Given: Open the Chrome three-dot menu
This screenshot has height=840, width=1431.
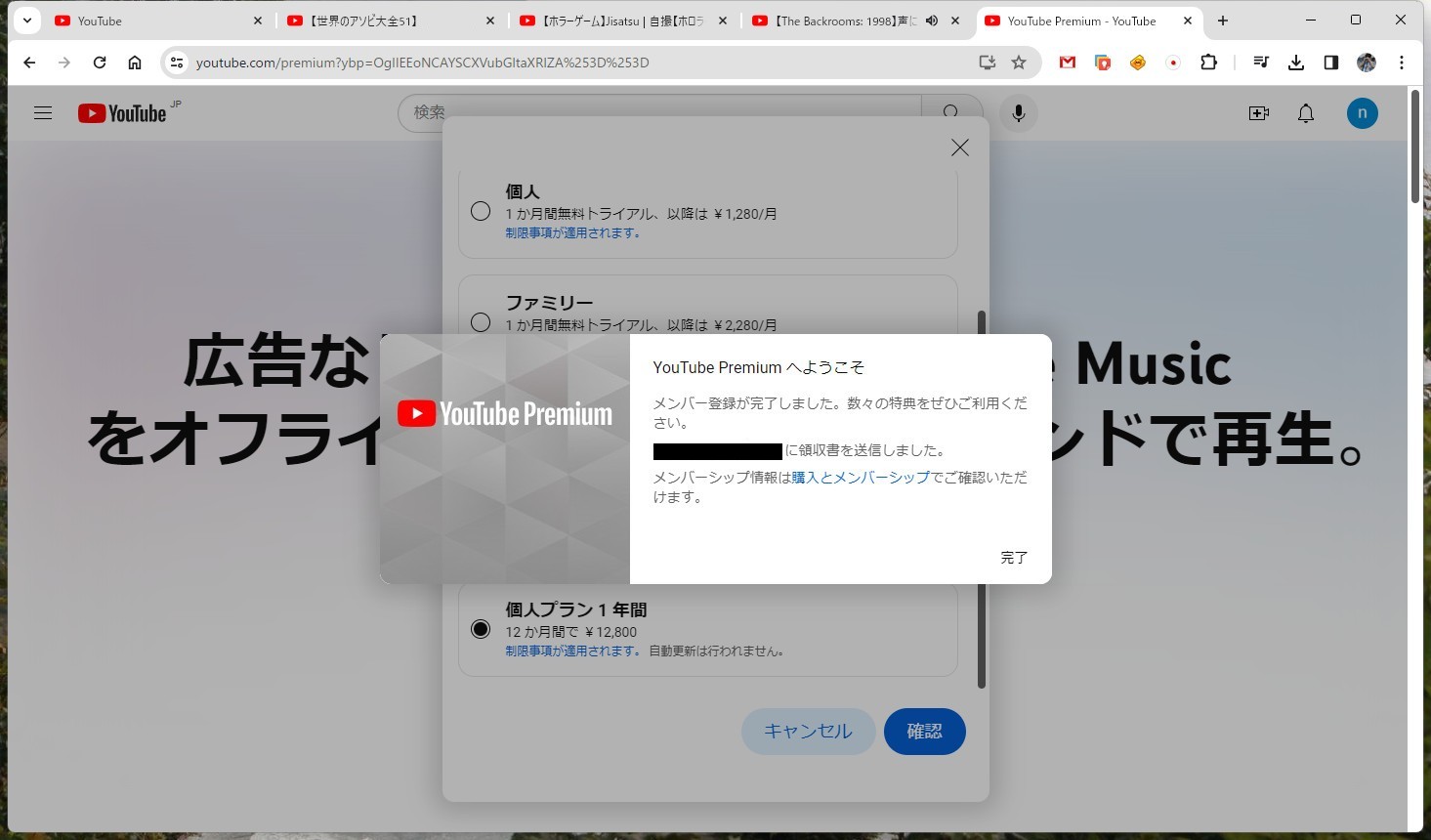Looking at the screenshot, I should [x=1402, y=63].
